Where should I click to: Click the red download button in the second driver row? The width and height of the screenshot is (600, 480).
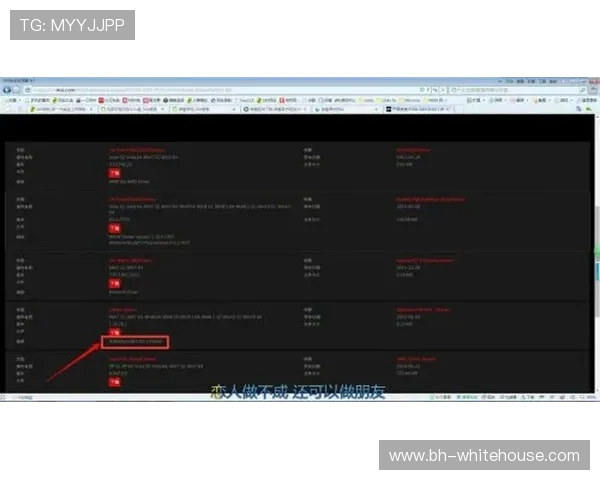(x=113, y=227)
